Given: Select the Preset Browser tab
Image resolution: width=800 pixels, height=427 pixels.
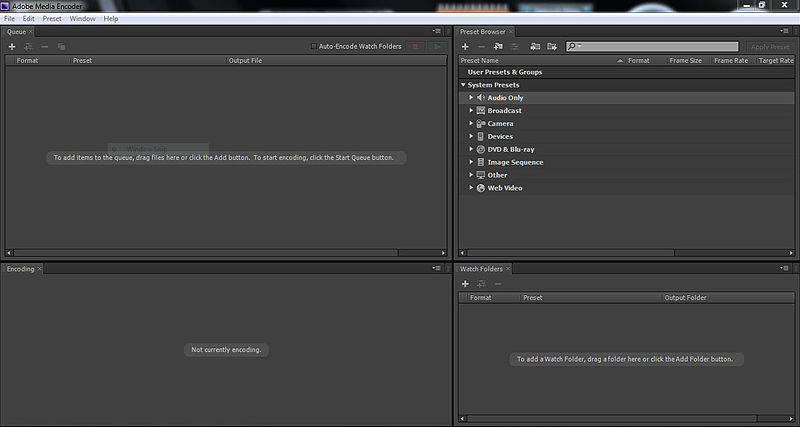Looking at the screenshot, I should (x=483, y=32).
